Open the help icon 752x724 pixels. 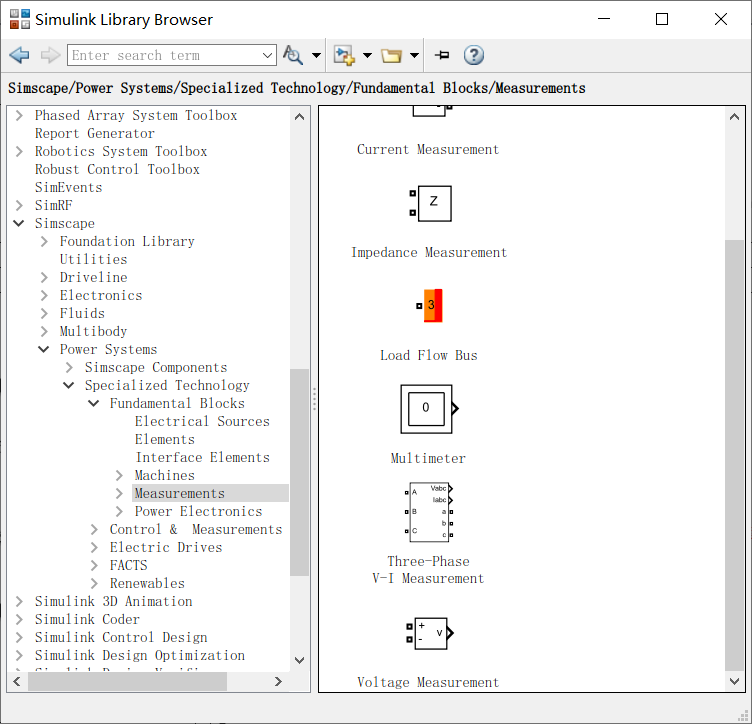(473, 55)
